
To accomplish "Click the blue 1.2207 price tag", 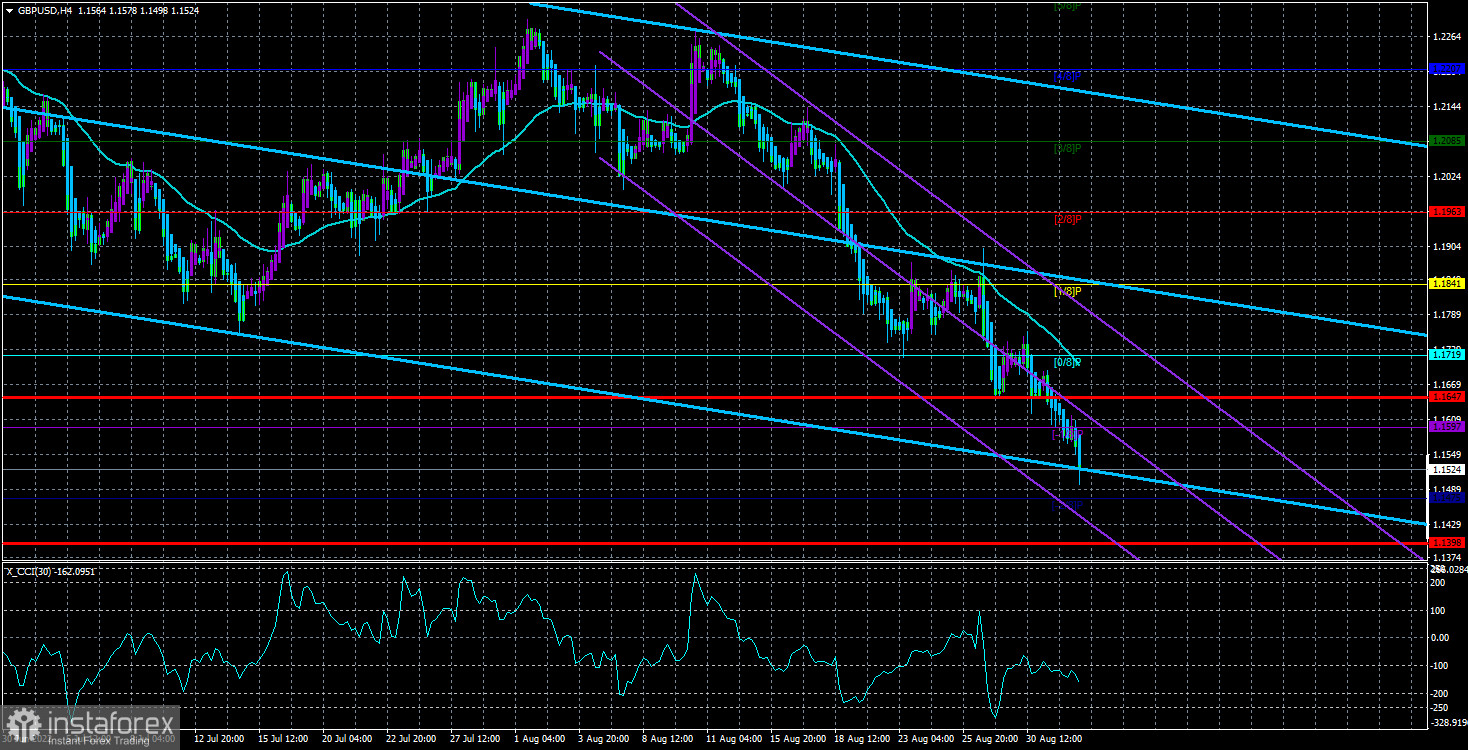I will pos(1448,69).
